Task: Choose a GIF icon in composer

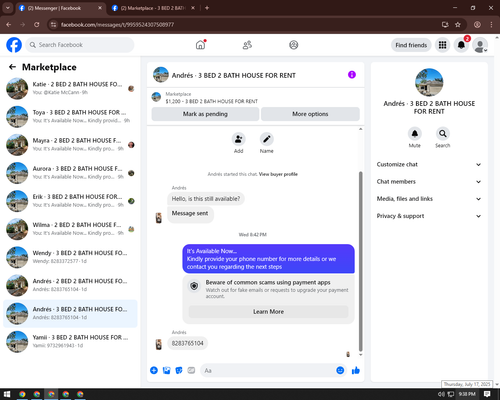Action: [191, 370]
